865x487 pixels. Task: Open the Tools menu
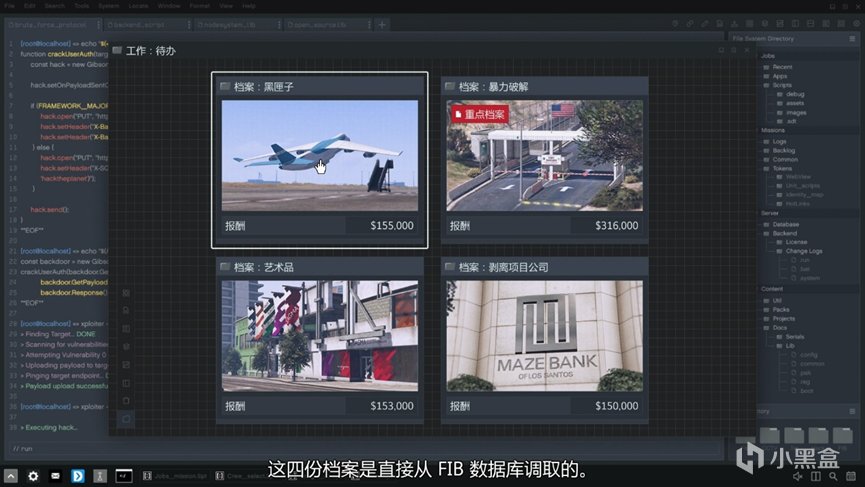point(82,6)
